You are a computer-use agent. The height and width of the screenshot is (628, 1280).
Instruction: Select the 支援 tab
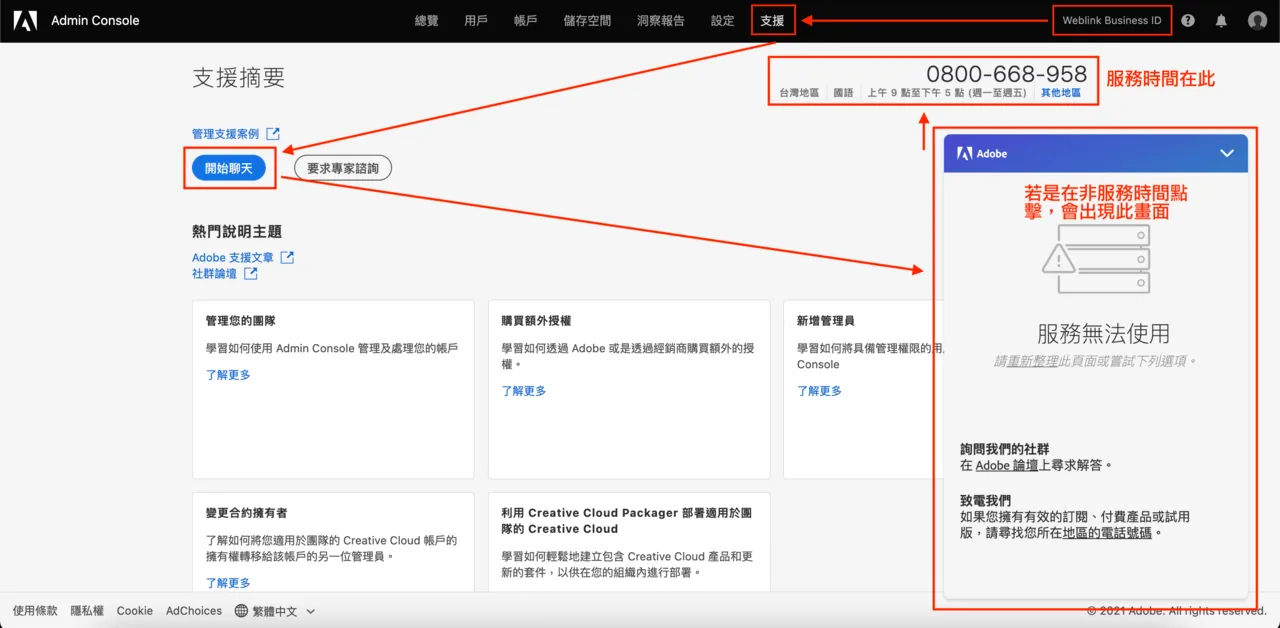pos(772,20)
